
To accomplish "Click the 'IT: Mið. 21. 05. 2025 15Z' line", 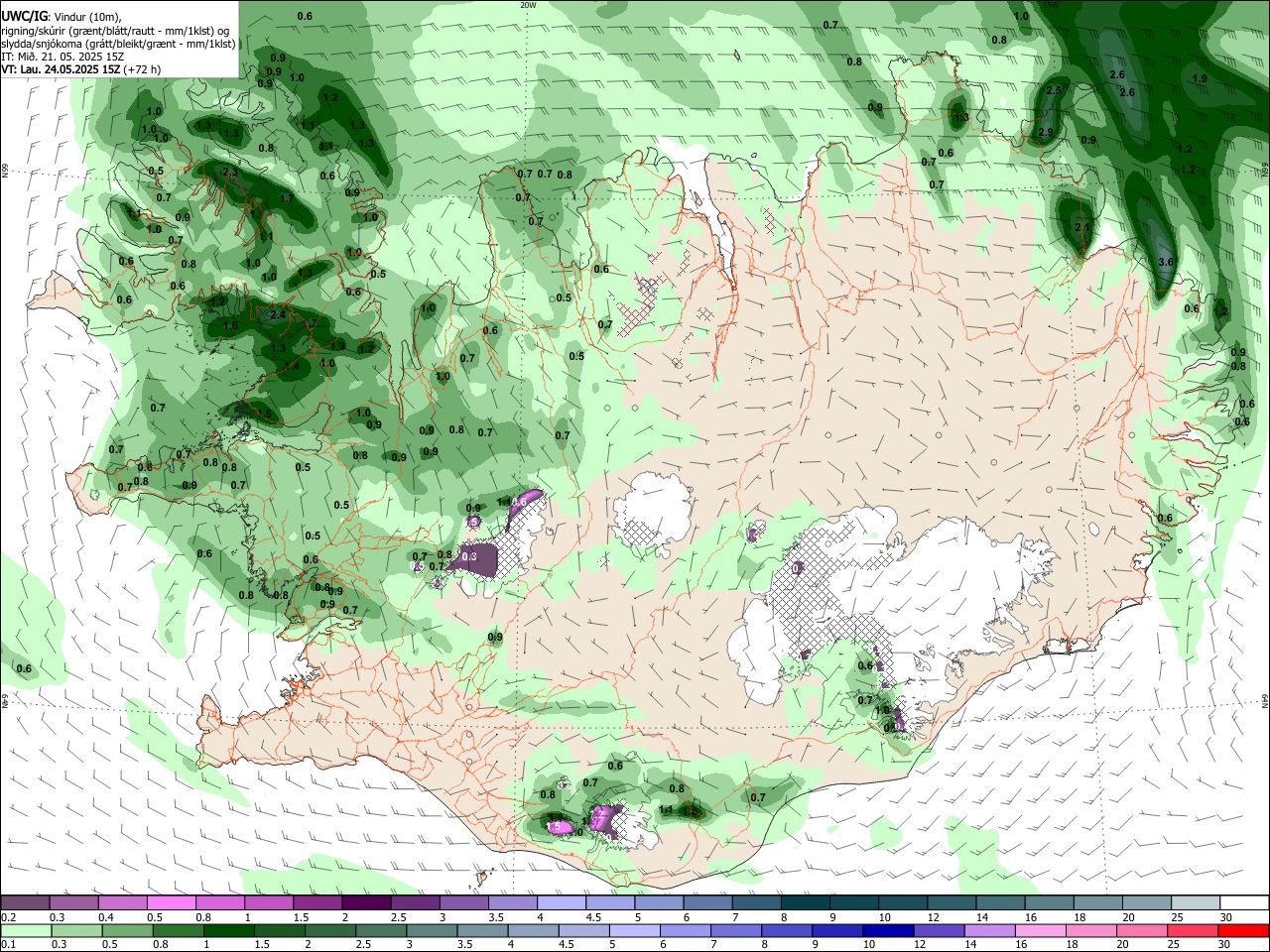I will pos(63,57).
